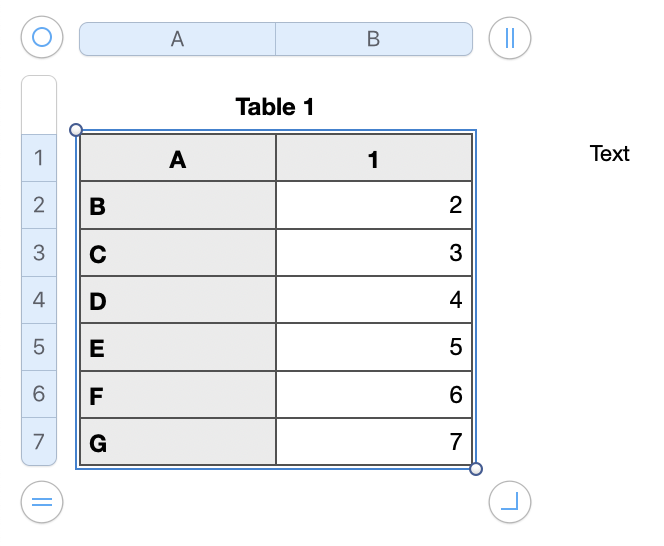The width and height of the screenshot is (664, 546).
Task: Select the cell labeled D
Action: 177,300
